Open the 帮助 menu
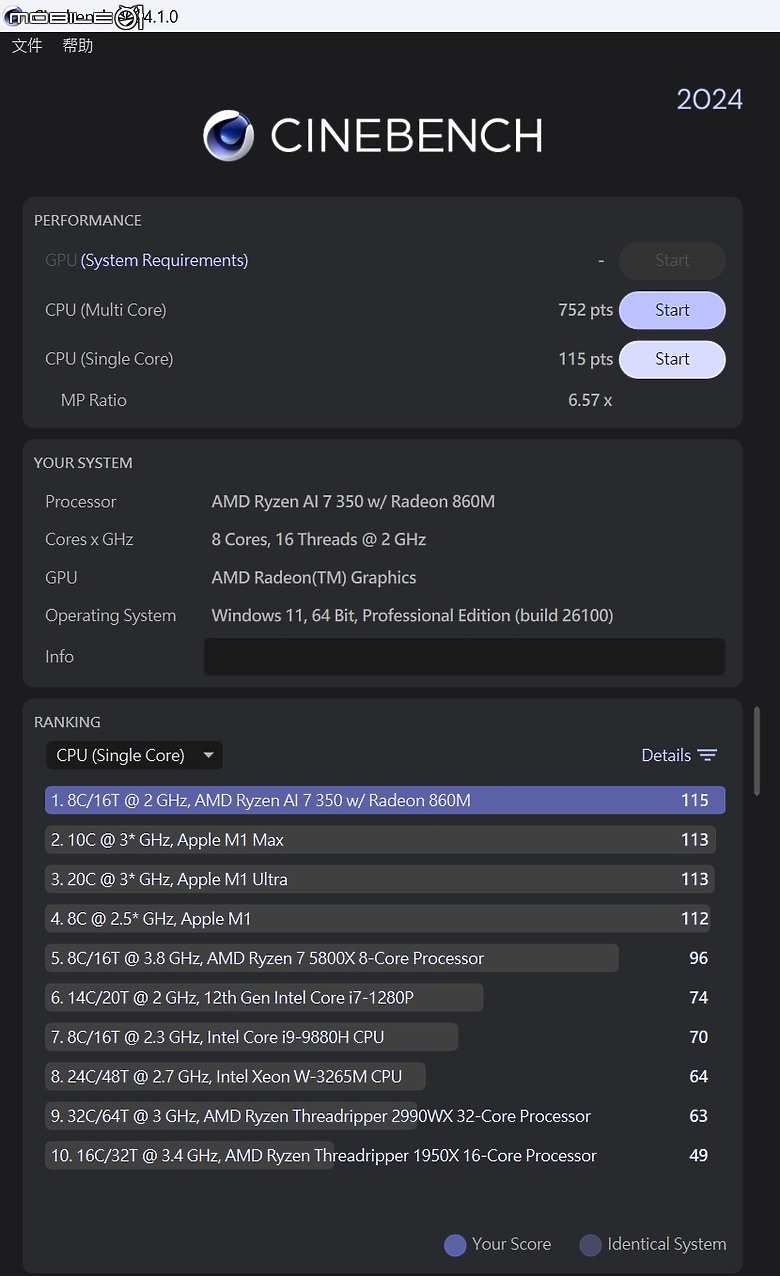The image size is (780, 1276). 77,46
